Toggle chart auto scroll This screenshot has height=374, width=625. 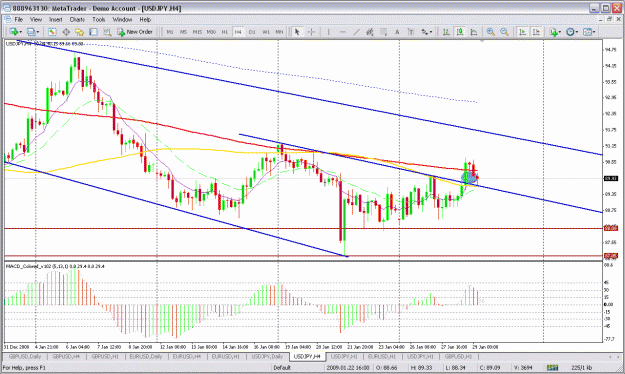coord(522,31)
